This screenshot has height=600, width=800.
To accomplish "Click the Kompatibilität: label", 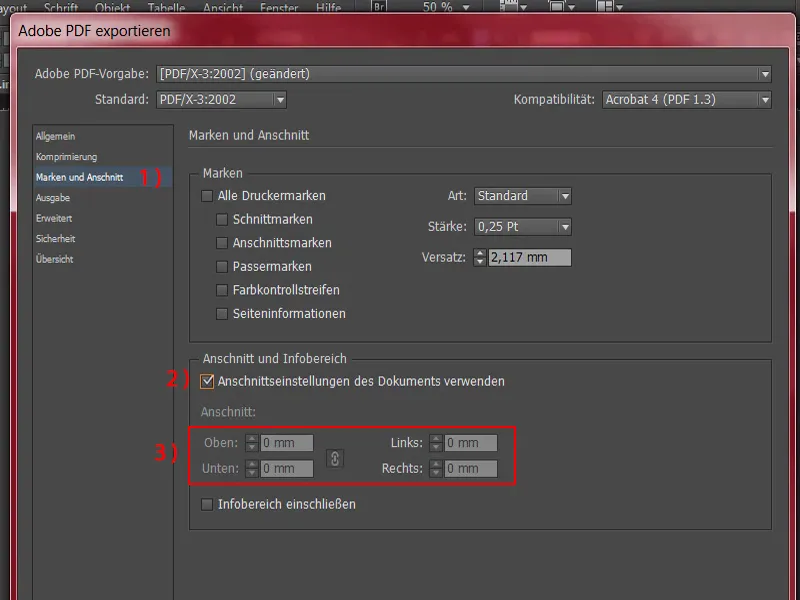I will pos(554,99).
